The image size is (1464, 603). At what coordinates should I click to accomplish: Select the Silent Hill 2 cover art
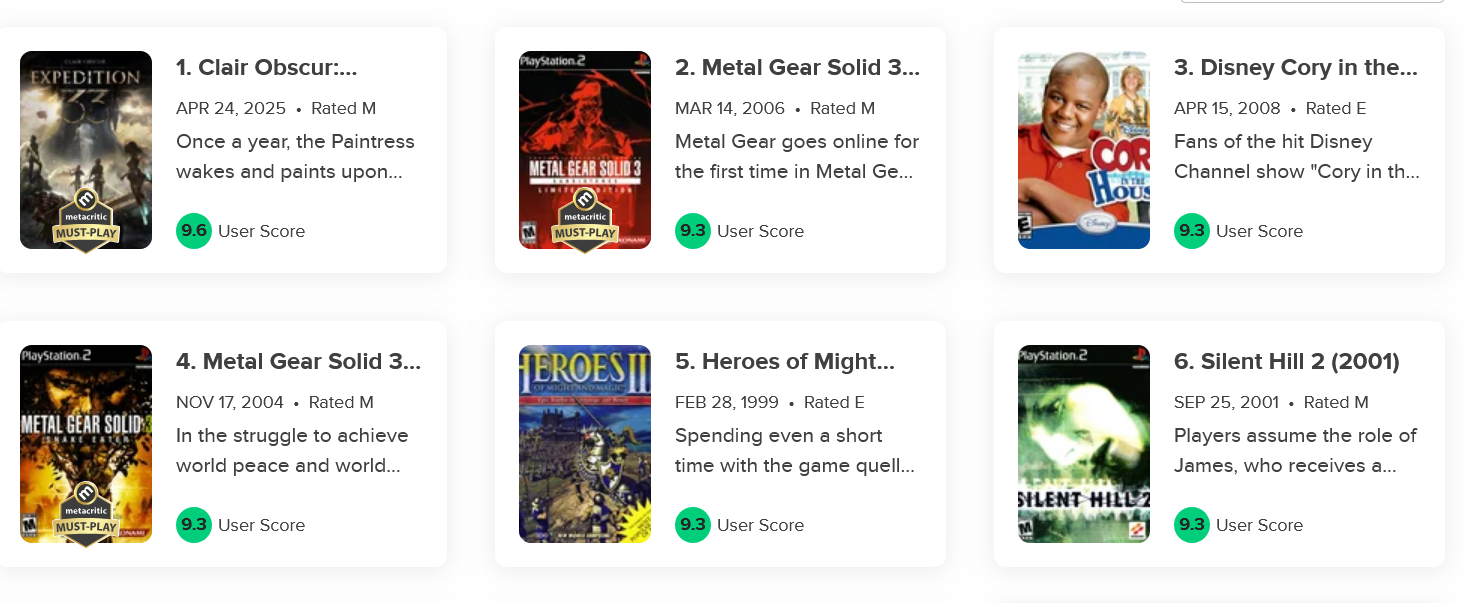pos(1084,444)
